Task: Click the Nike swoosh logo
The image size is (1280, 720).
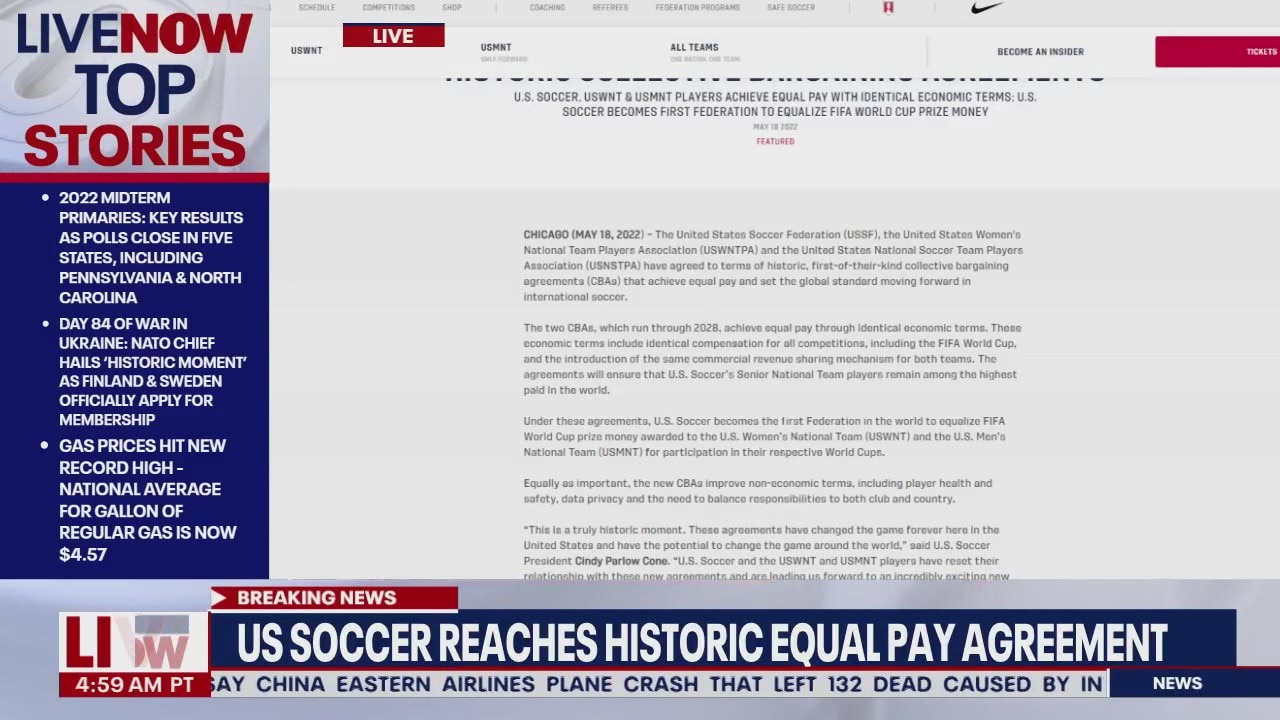Action: (x=987, y=8)
